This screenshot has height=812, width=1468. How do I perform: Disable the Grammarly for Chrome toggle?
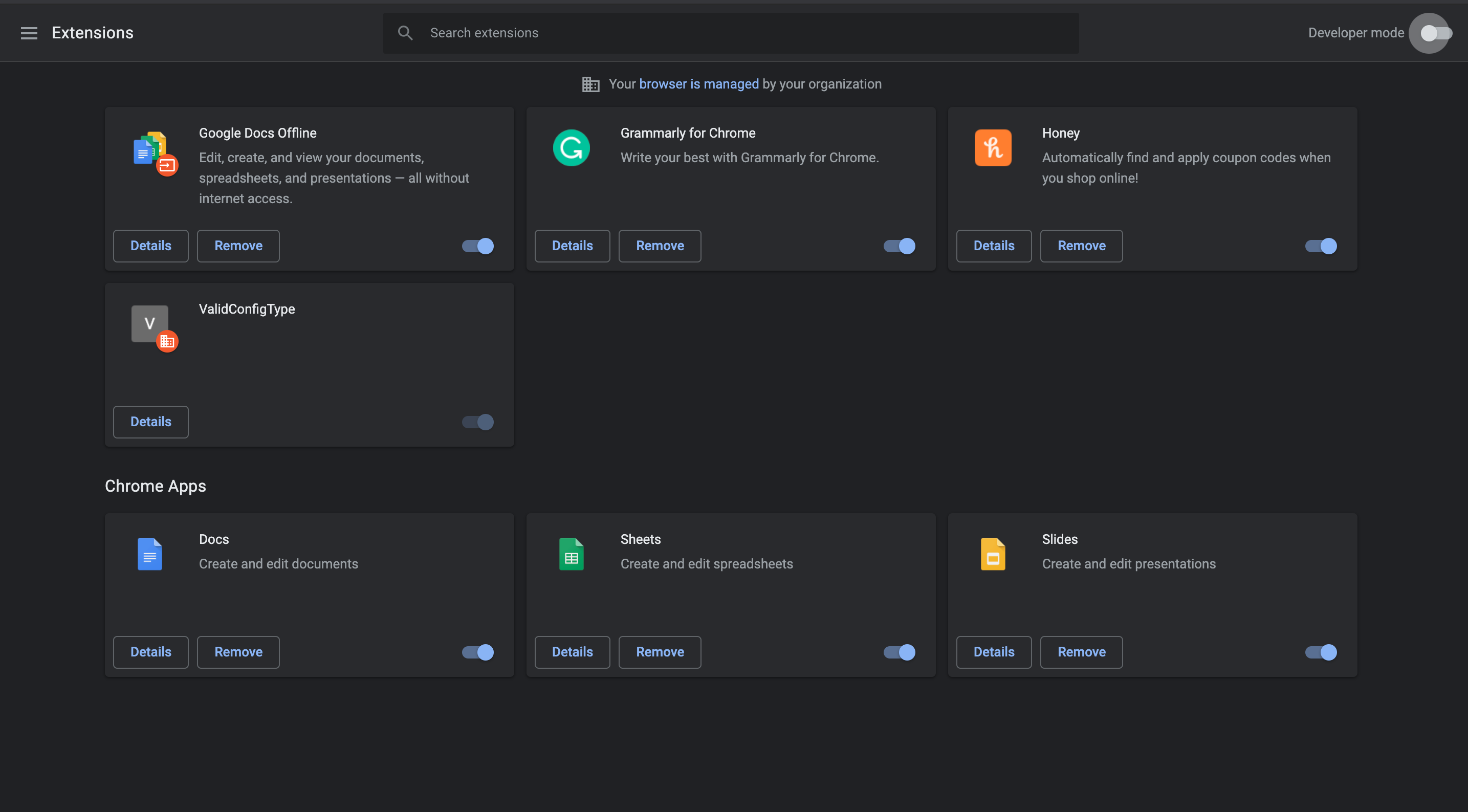pos(899,246)
